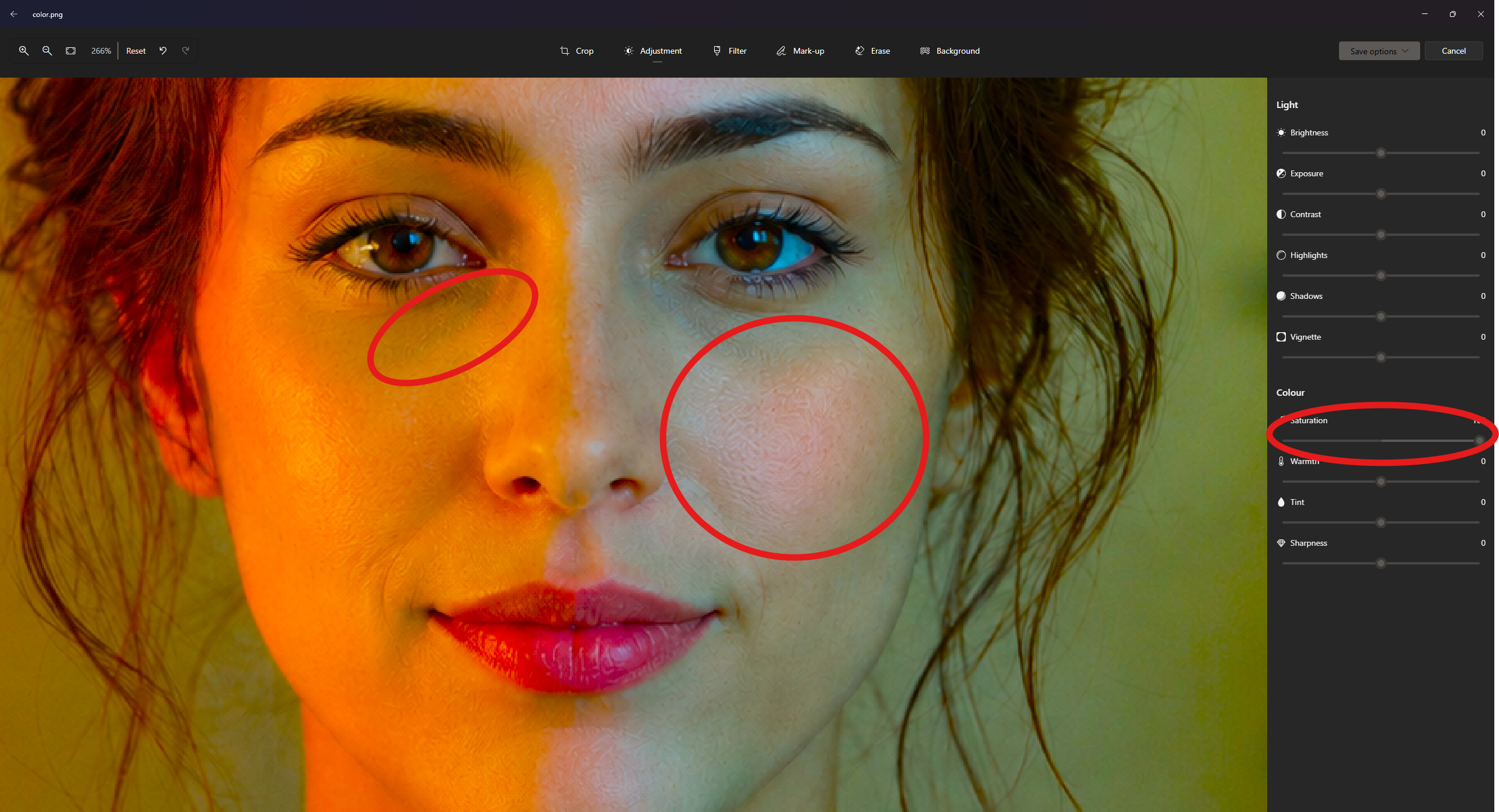Click the Saturation slider handle
This screenshot has width=1499, height=812.
pyautogui.click(x=1479, y=441)
